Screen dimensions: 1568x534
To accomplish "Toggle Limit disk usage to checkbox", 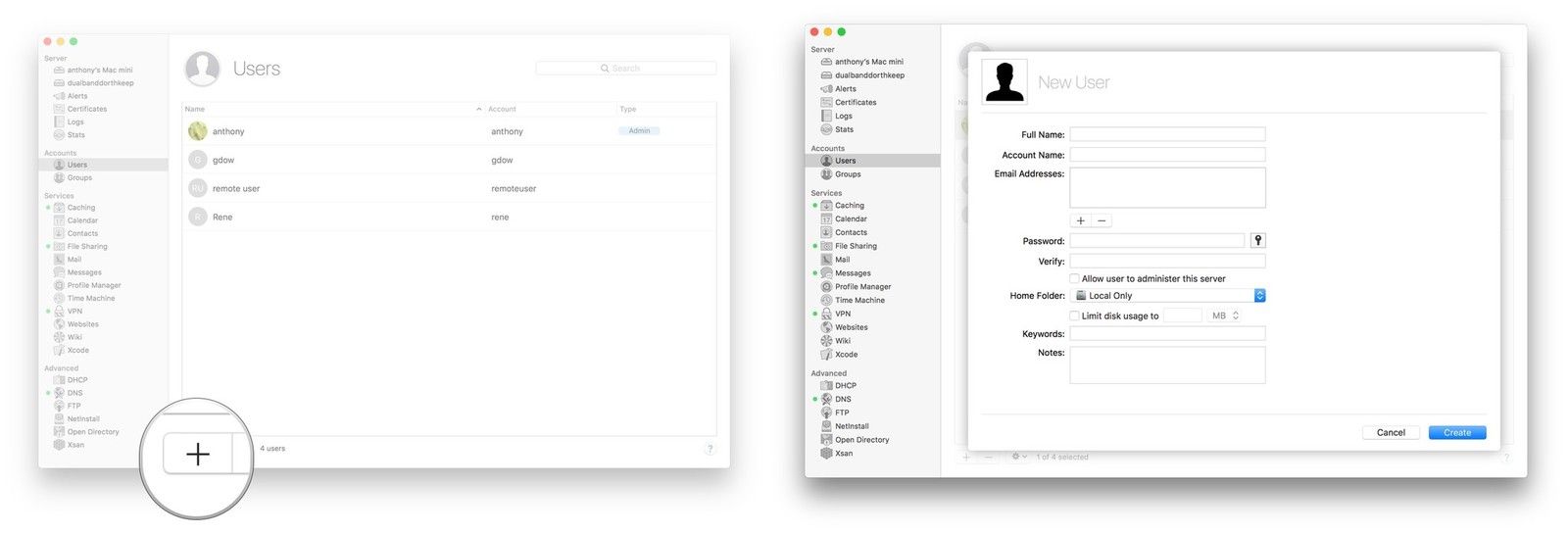I will pyautogui.click(x=1074, y=316).
